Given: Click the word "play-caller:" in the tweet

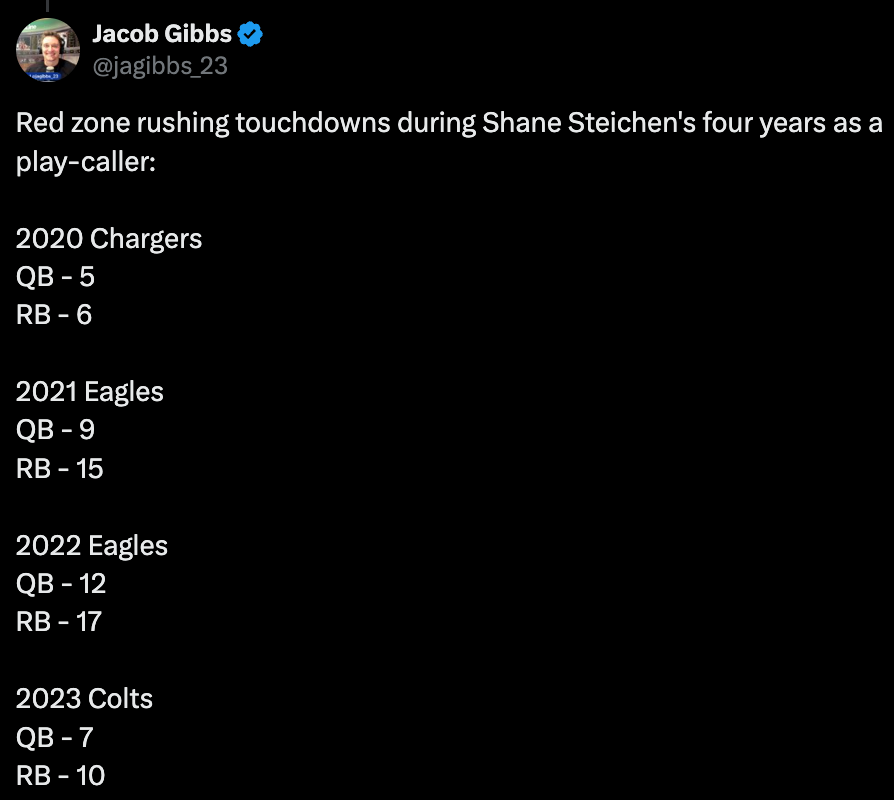Looking at the screenshot, I should pos(86,162).
